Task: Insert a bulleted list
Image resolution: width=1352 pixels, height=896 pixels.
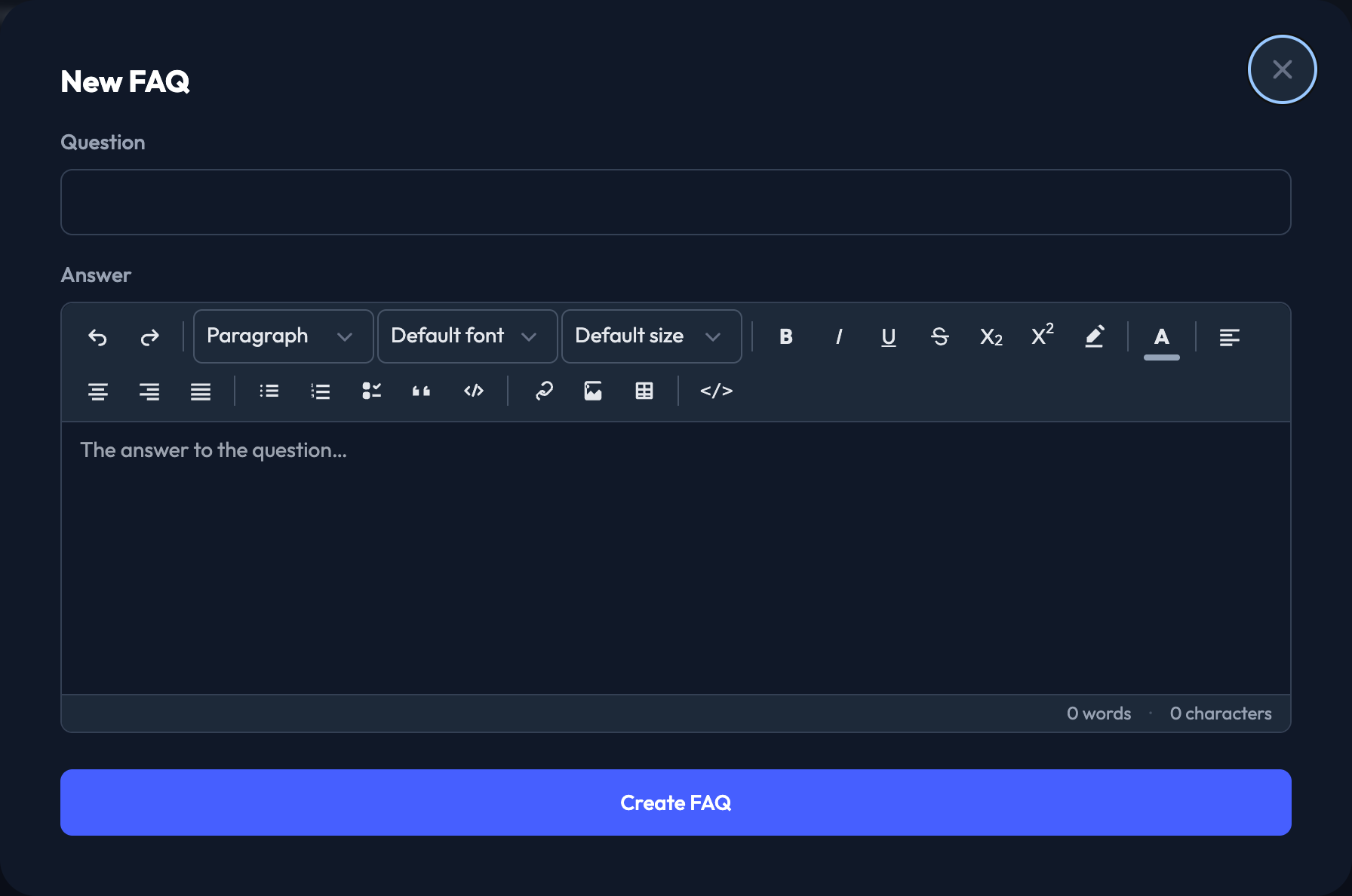Action: coord(269,391)
